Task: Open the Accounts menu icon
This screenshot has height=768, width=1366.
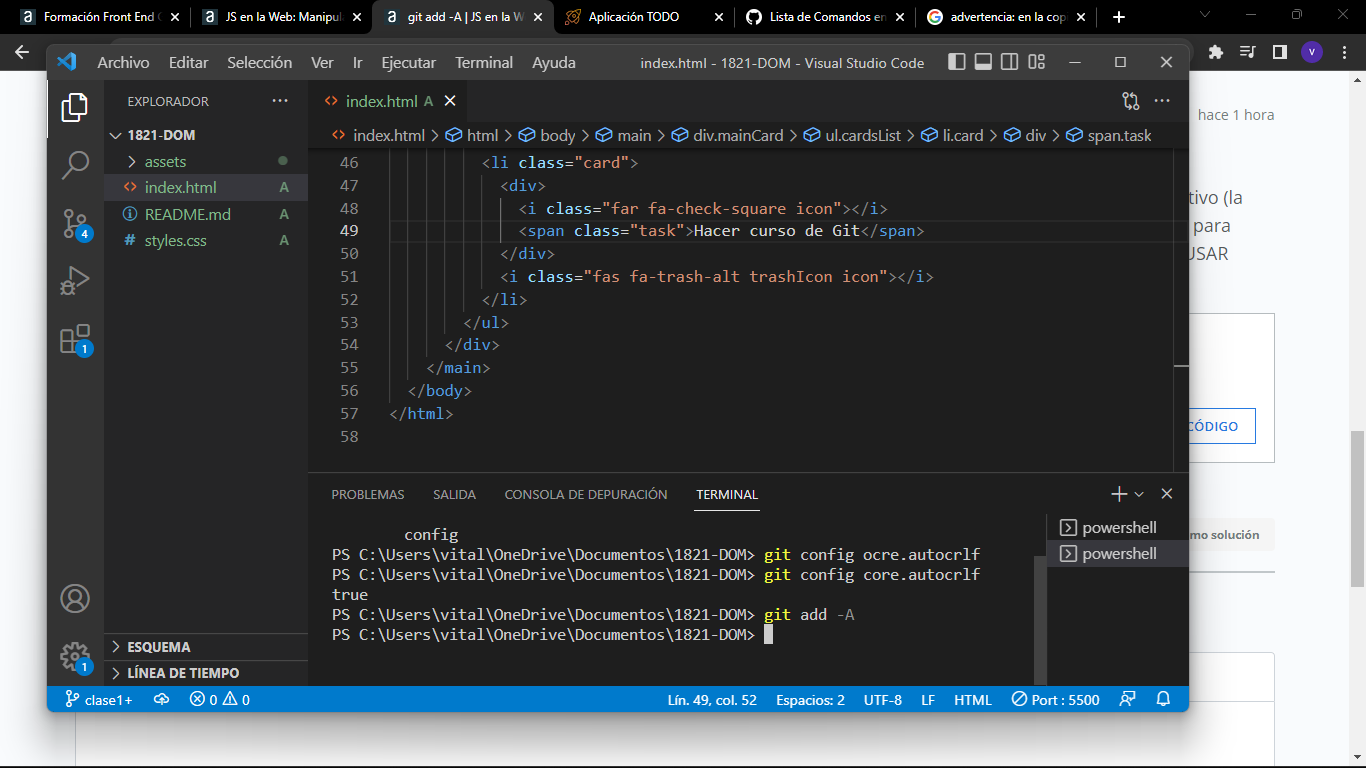Action: pyautogui.click(x=75, y=599)
